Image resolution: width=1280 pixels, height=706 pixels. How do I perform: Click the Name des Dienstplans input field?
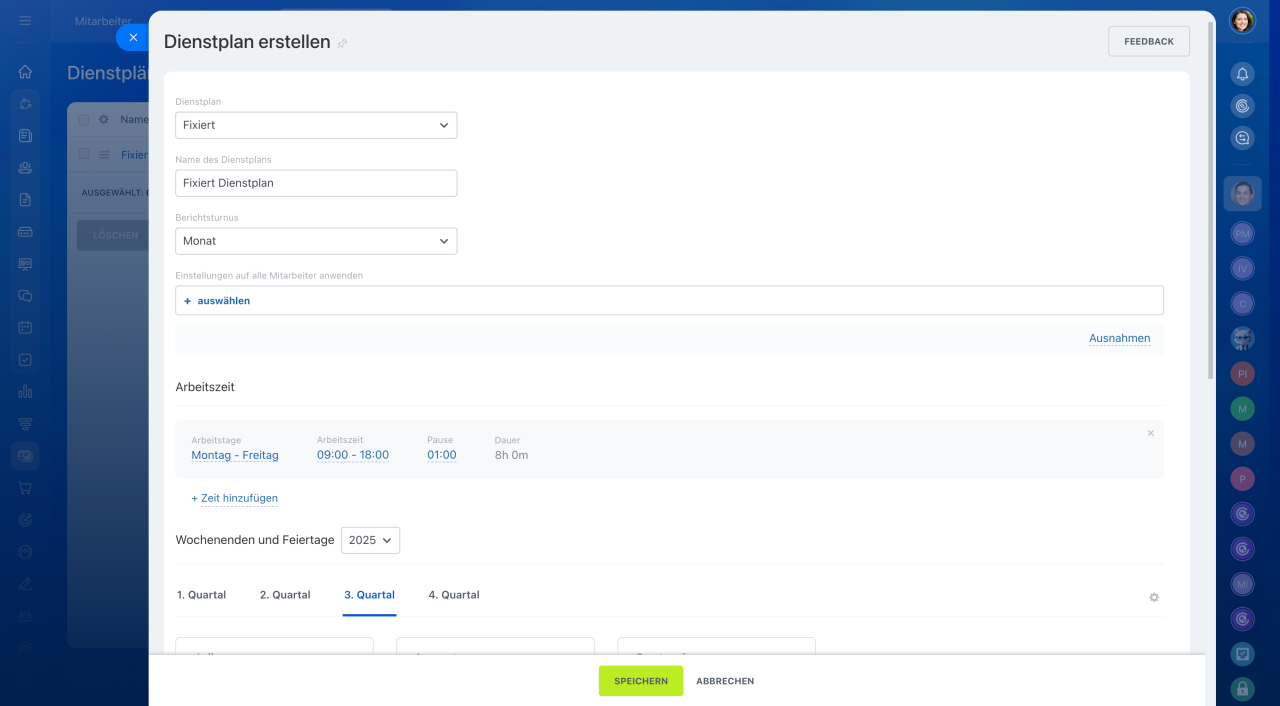pyautogui.click(x=316, y=183)
